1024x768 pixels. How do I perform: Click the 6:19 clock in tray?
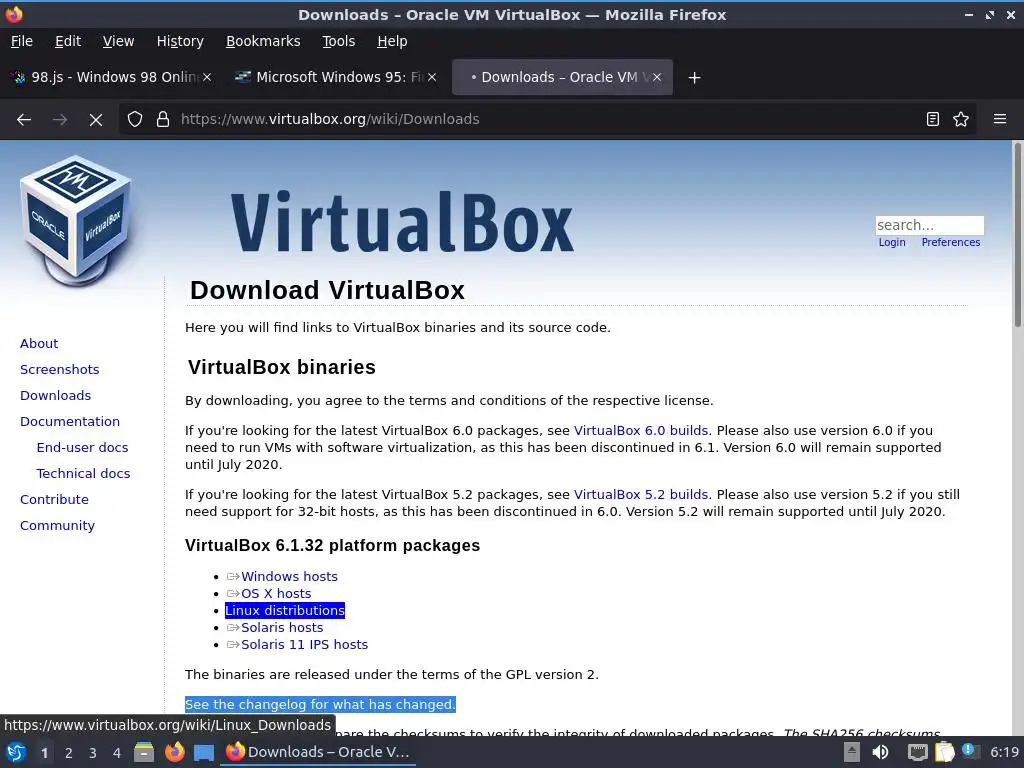1004,752
